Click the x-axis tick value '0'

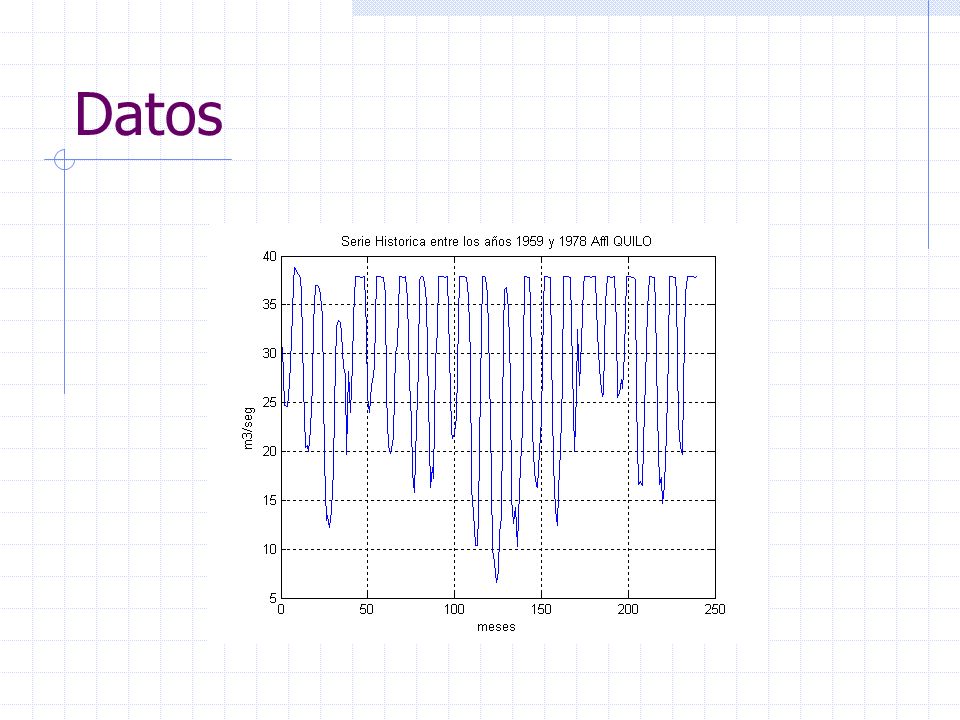tap(281, 610)
